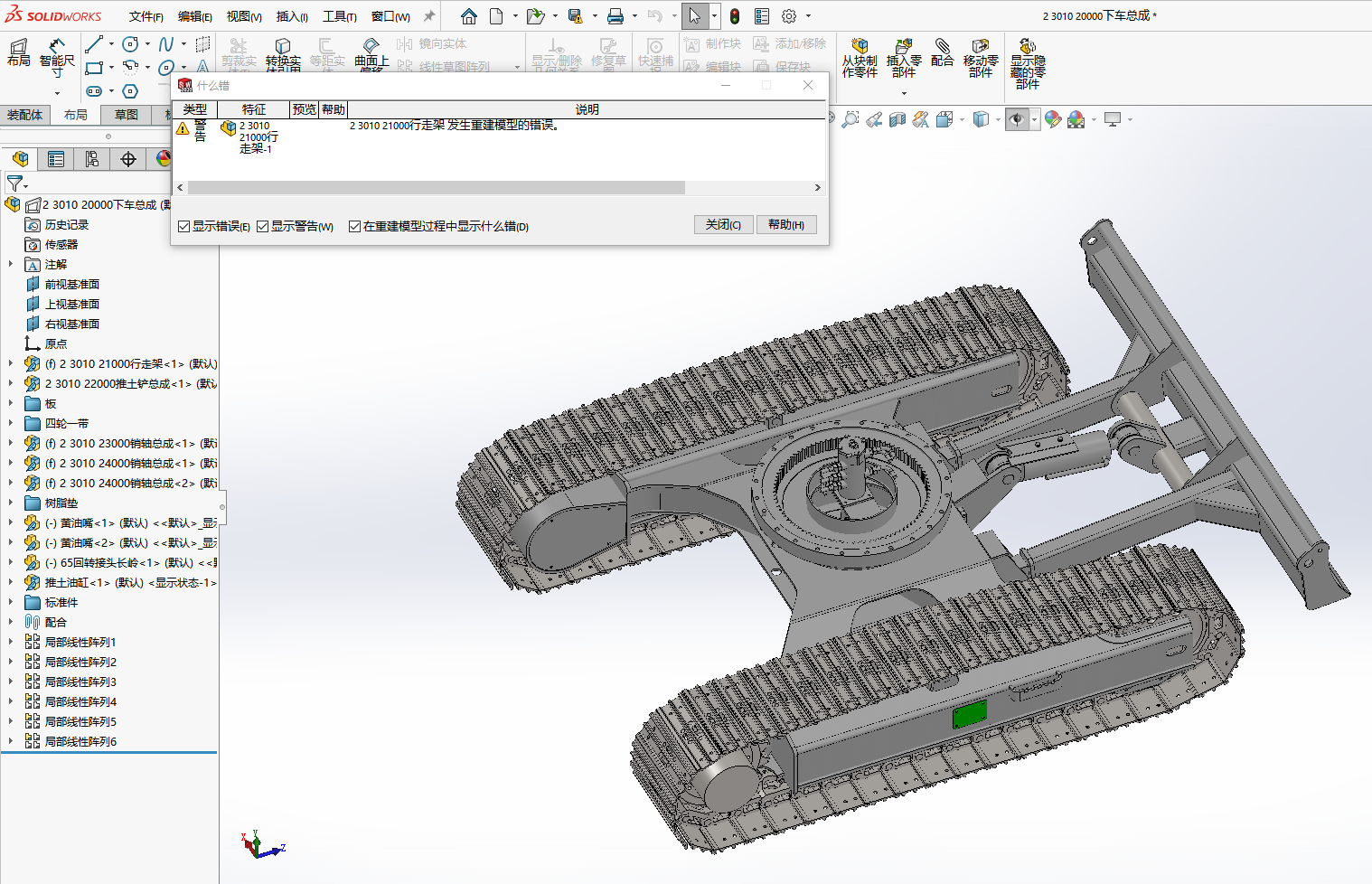The height and width of the screenshot is (884, 1372).
Task: Disable 在重建模型过程中显示什么错 checkbox
Action: [354, 226]
